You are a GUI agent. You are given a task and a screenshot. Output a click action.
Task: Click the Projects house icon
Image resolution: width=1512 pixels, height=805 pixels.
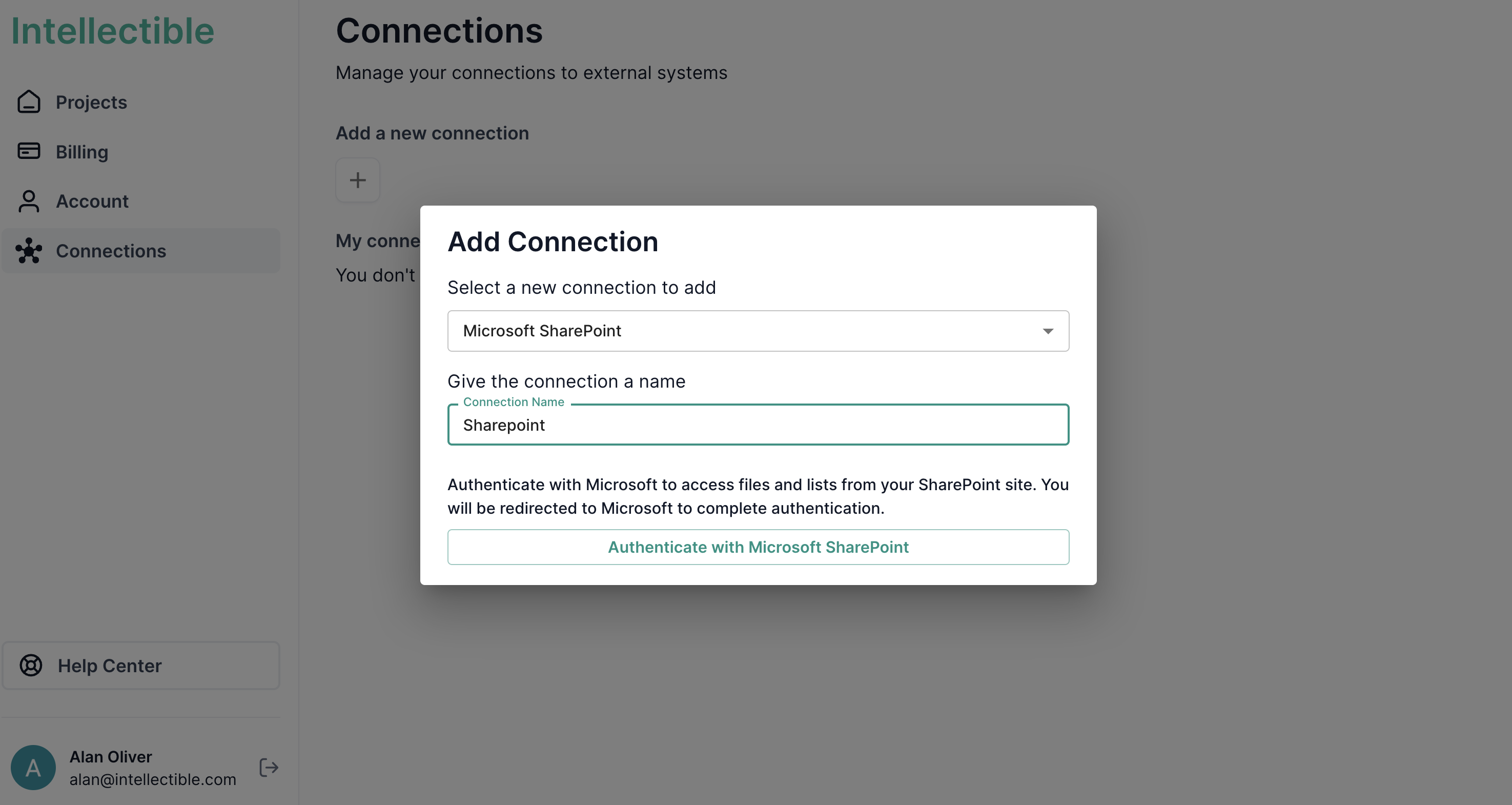(x=29, y=102)
